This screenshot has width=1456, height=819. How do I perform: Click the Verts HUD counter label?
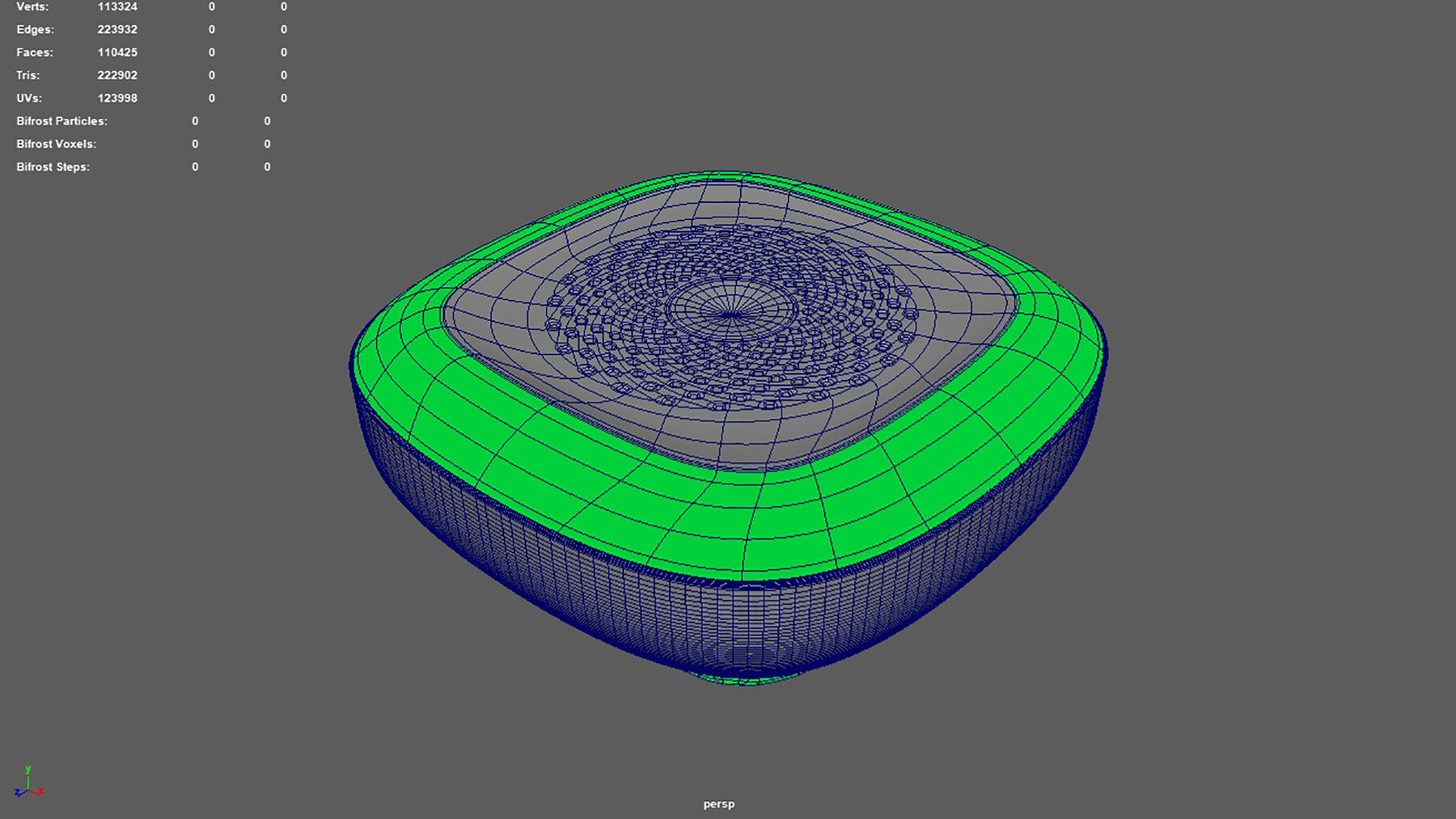click(32, 6)
